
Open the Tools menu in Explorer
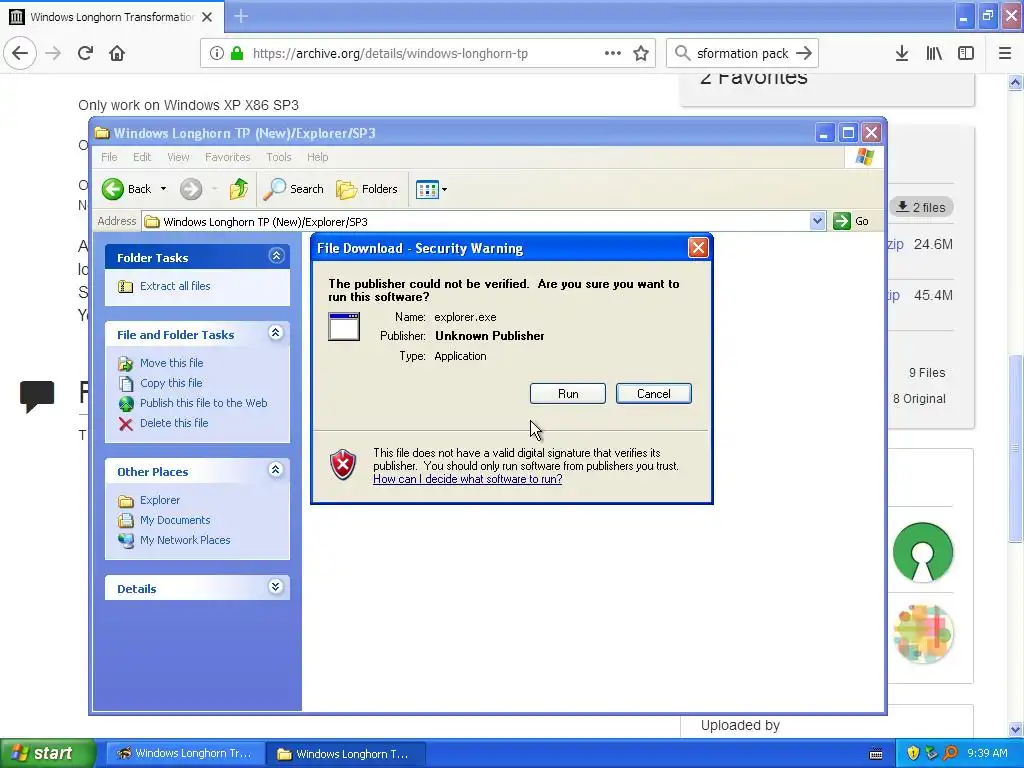pos(278,157)
